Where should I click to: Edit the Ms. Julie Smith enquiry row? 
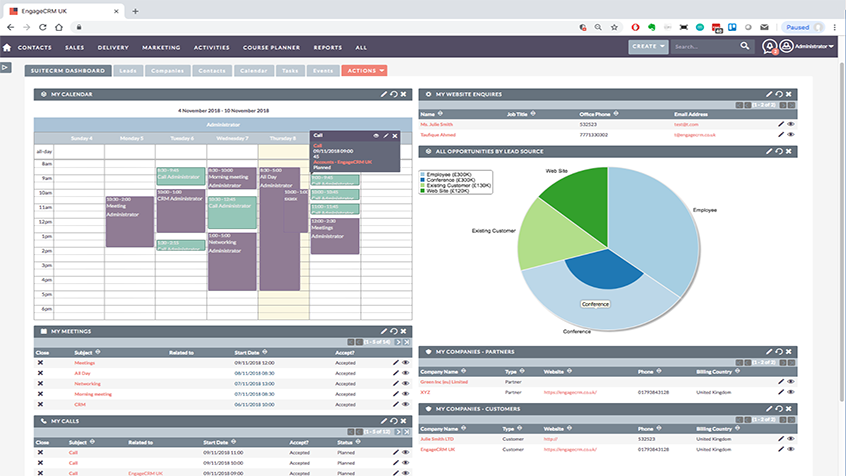[x=781, y=124]
